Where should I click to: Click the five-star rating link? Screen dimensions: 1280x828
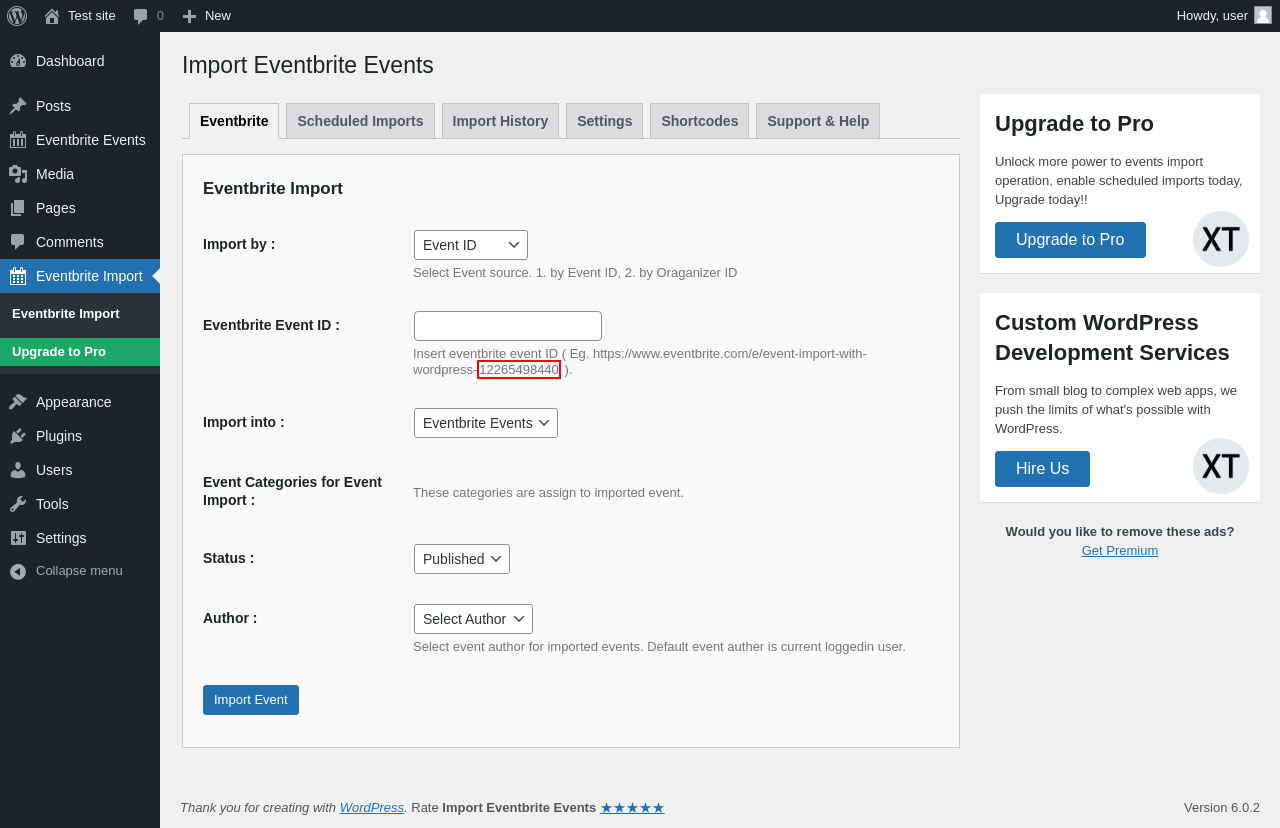coord(632,807)
